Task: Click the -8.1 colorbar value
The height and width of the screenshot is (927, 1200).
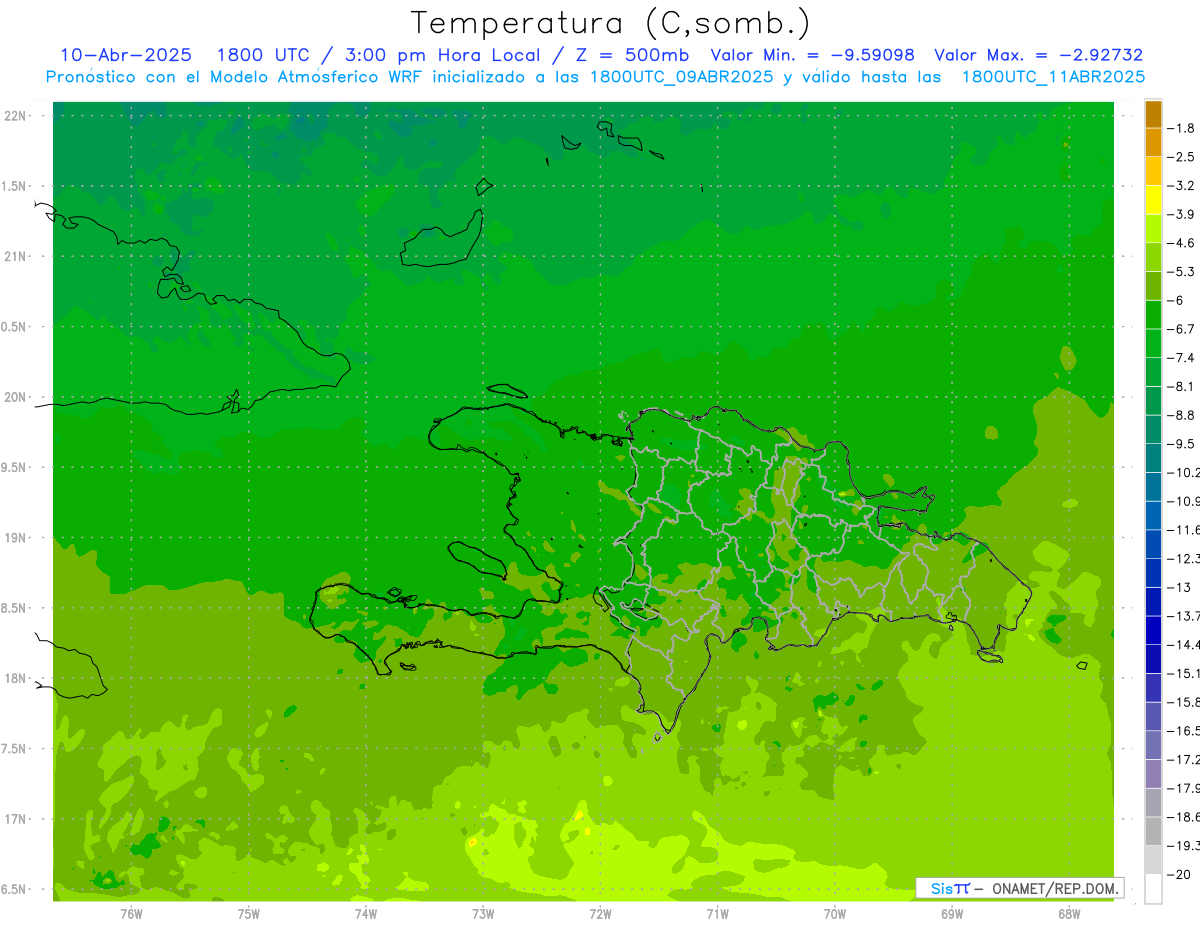Action: coord(1182,386)
